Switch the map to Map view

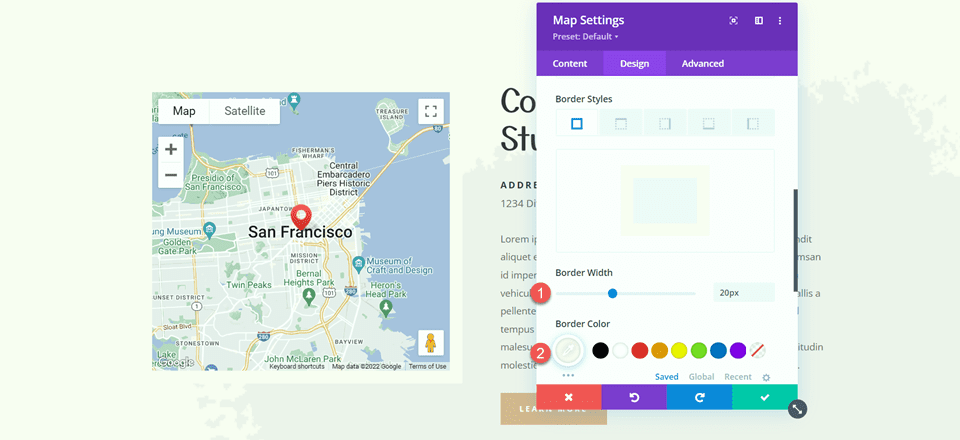click(x=184, y=111)
